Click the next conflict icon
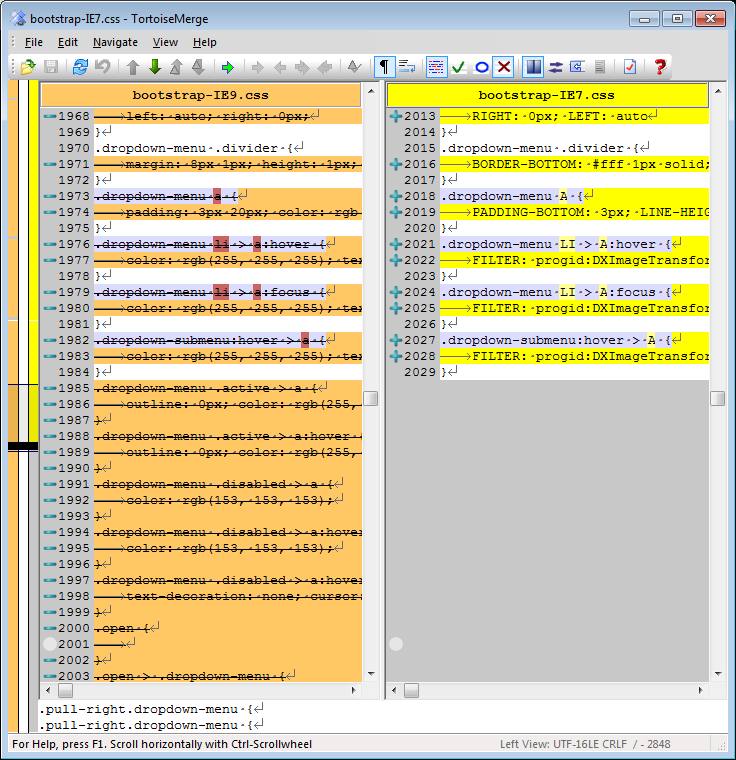Screen dimensions: 736x760 [x=198, y=66]
